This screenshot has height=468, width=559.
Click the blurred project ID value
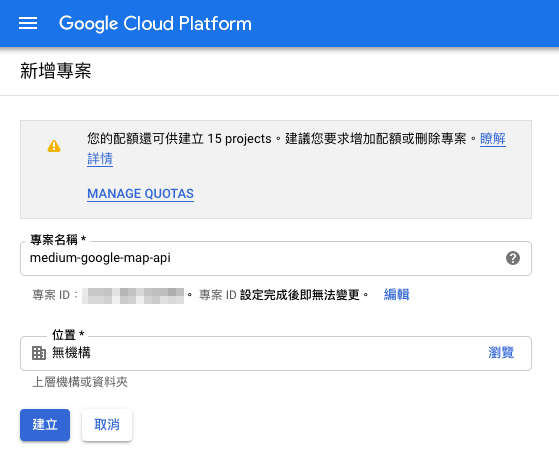[x=133, y=295]
